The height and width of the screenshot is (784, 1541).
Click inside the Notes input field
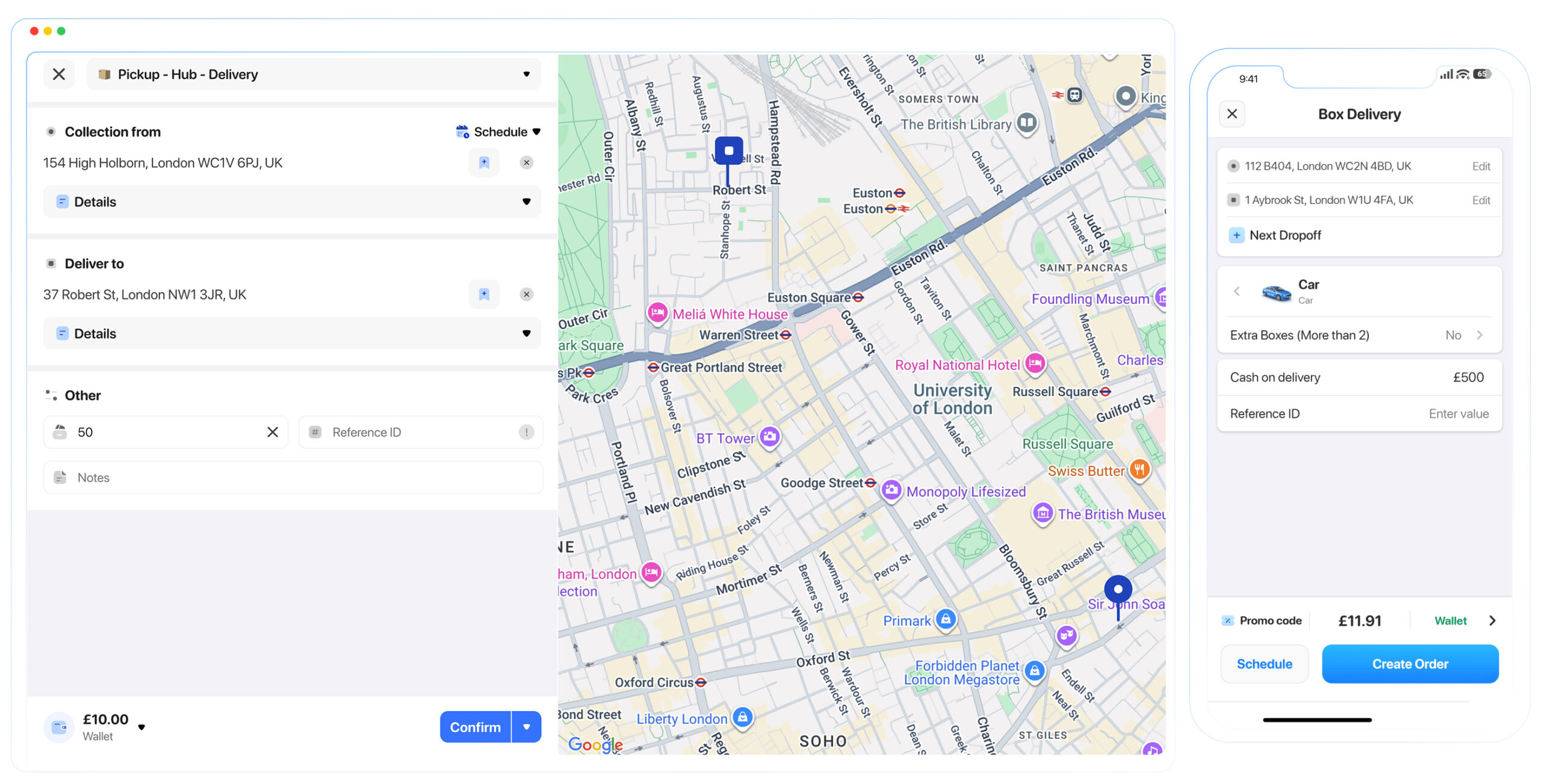click(241, 477)
